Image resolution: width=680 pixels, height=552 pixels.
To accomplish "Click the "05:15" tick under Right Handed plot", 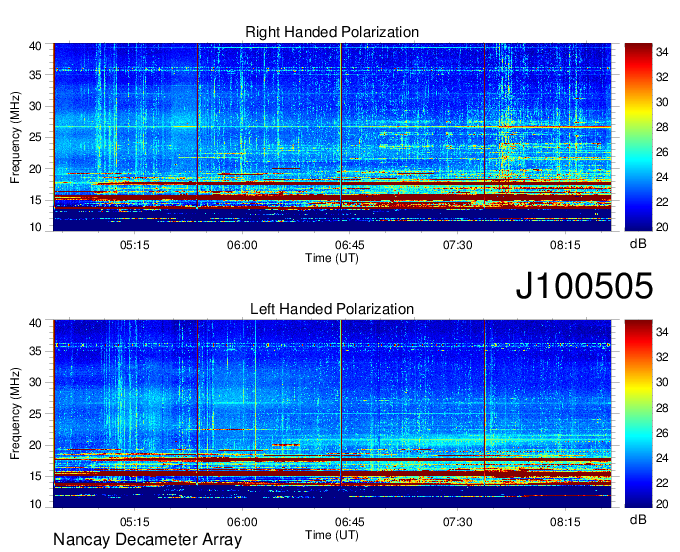I will pyautogui.click(x=134, y=245).
